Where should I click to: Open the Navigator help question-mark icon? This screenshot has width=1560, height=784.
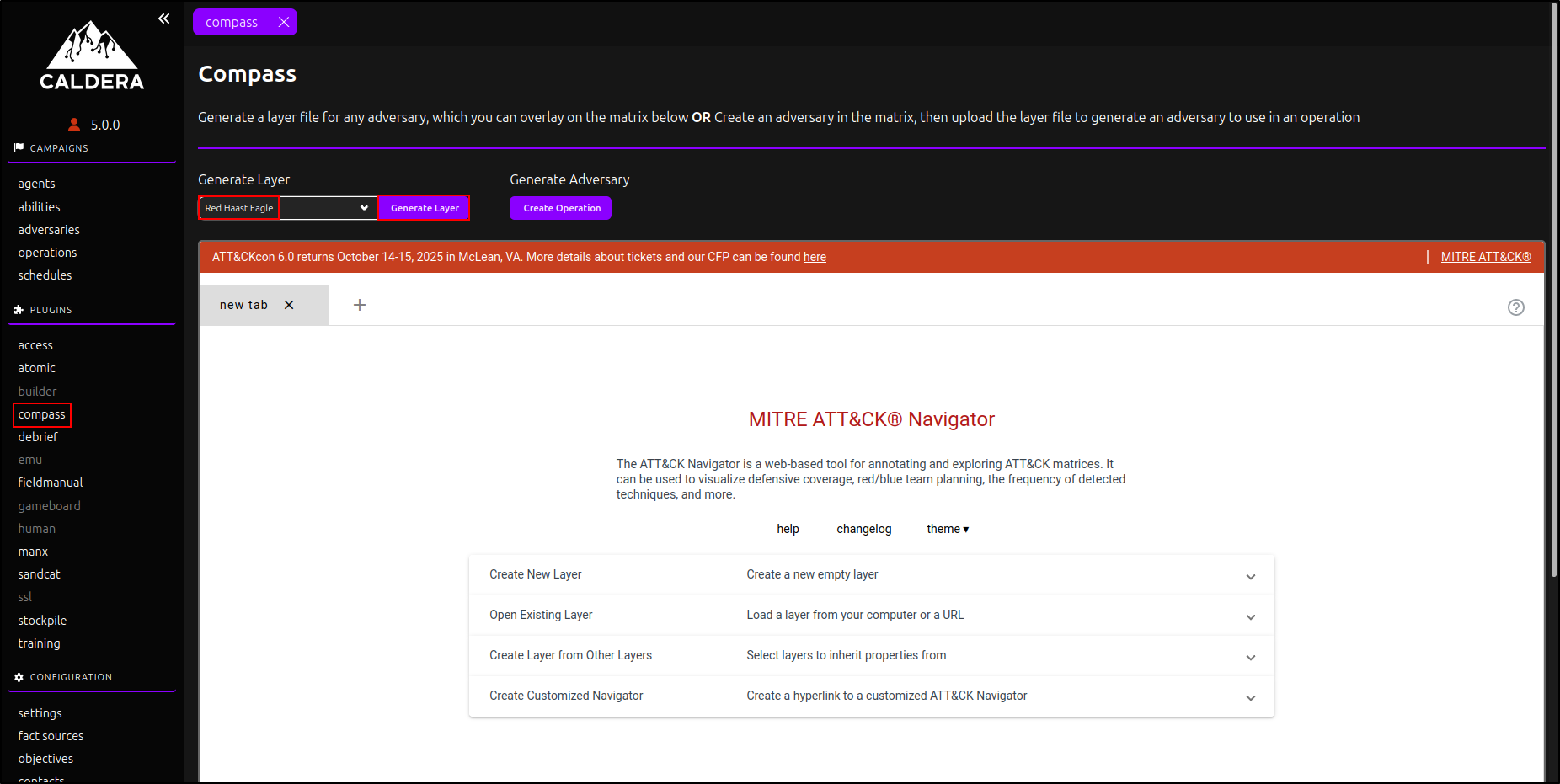coord(1515,307)
